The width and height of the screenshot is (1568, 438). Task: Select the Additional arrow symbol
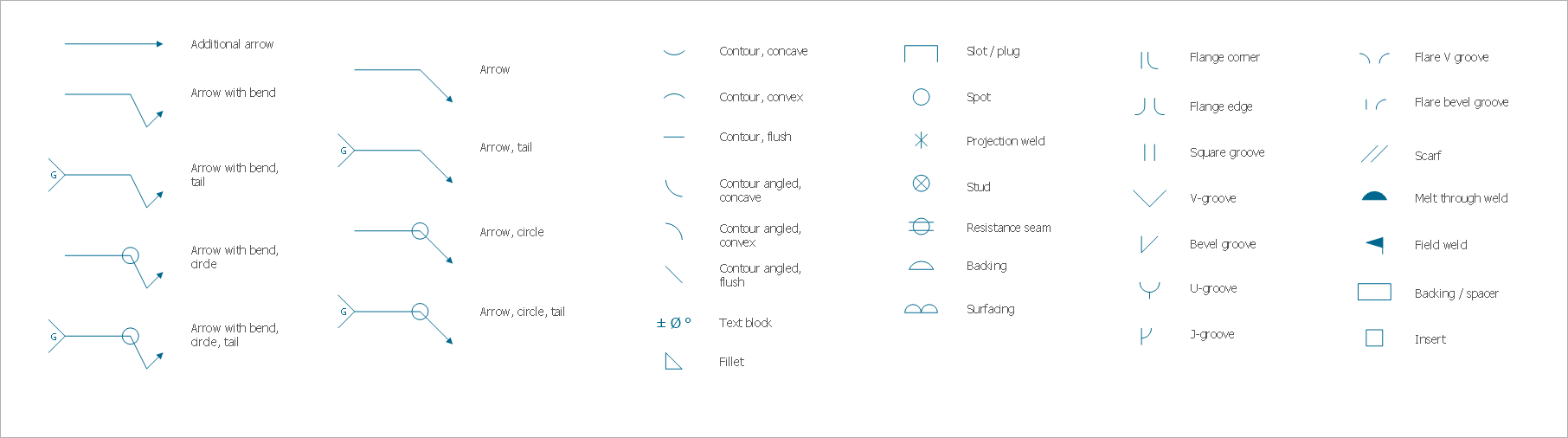[x=113, y=44]
